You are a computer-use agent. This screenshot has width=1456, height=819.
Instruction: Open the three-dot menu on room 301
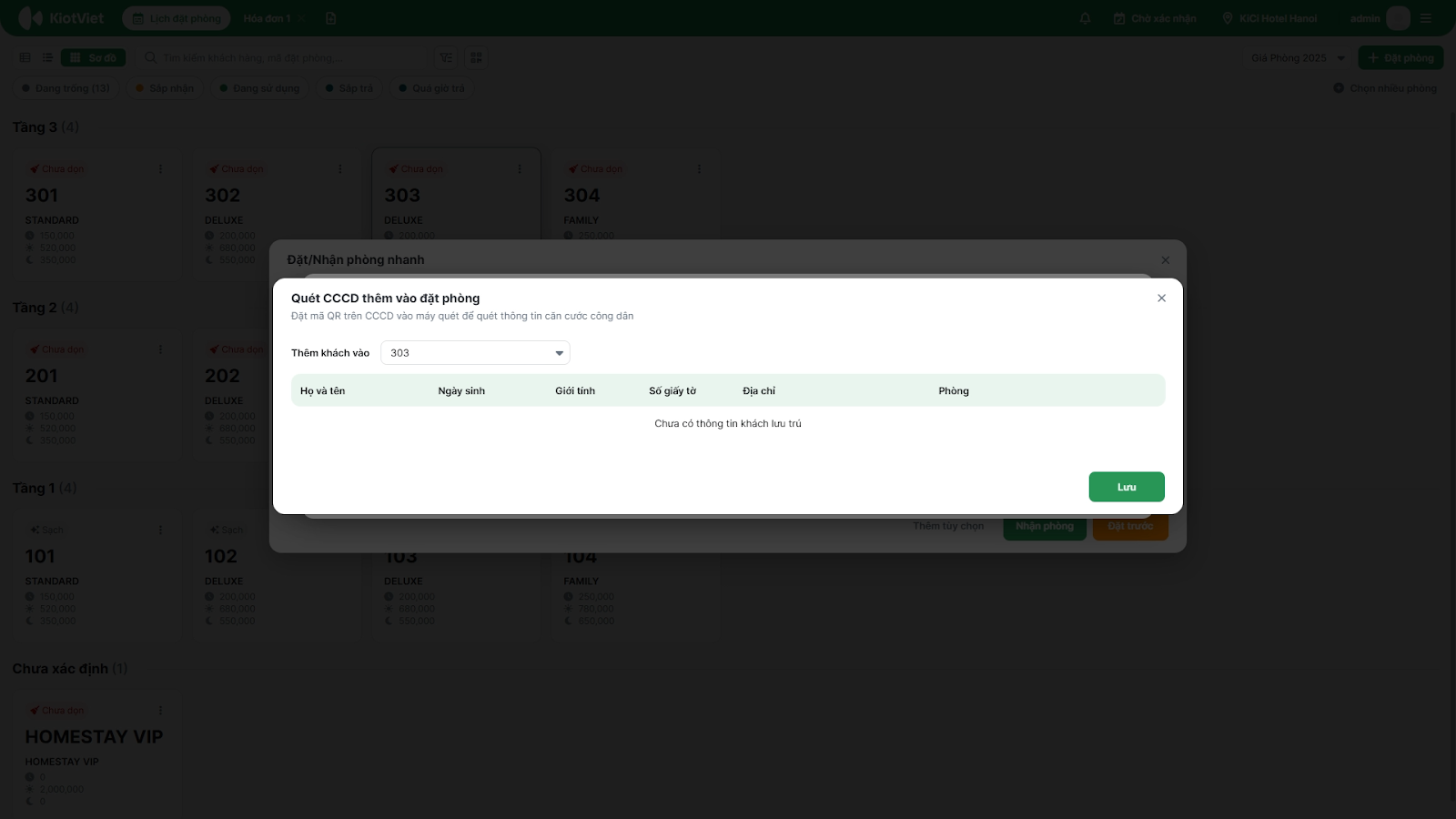click(161, 169)
